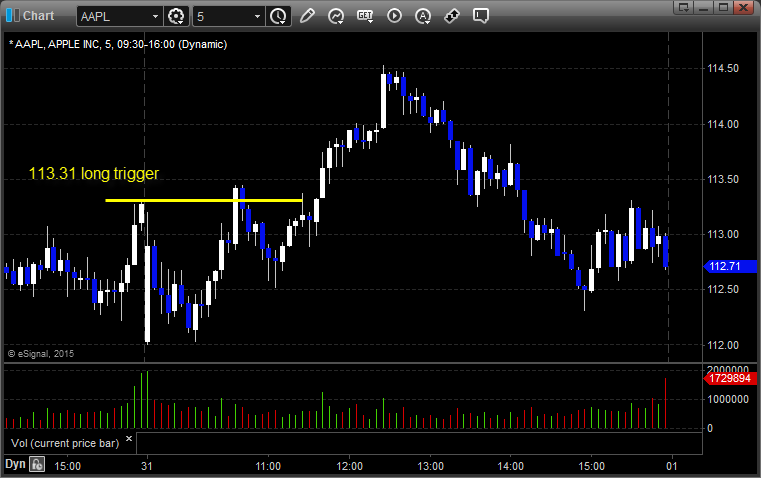
Task: Select the pencil drawing tool
Action: [307, 16]
